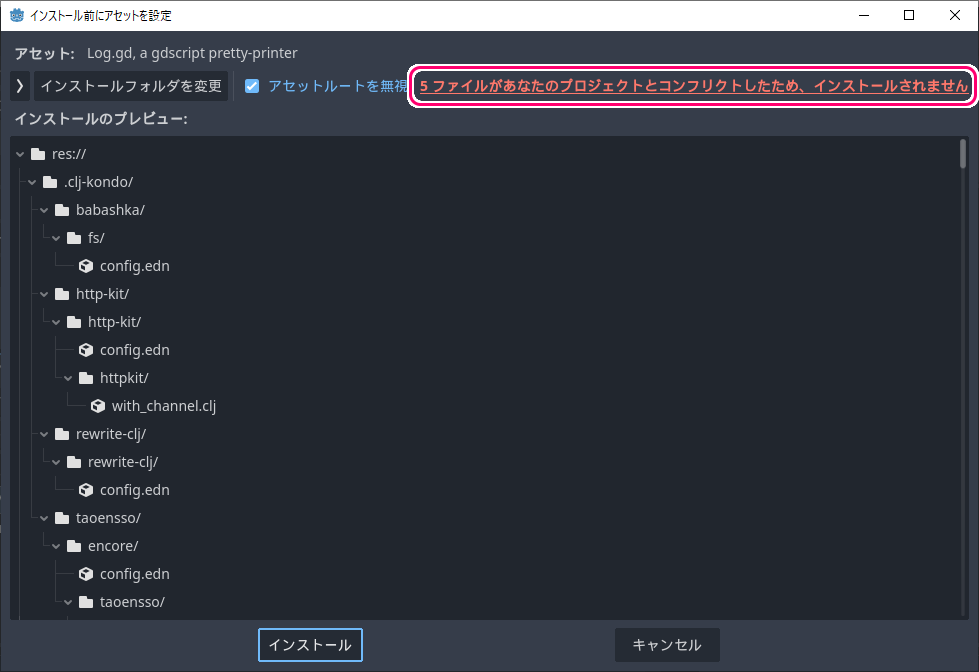Click the .clj-kondo folder icon
979x672 pixels.
coord(50,182)
